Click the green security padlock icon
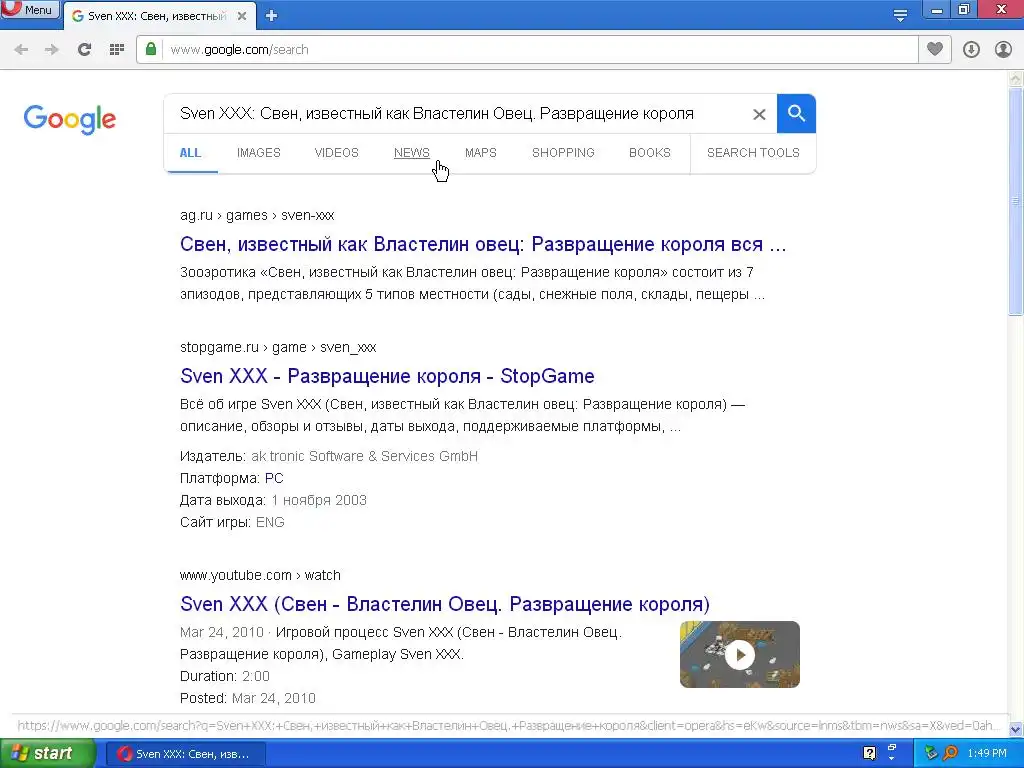The width and height of the screenshot is (1024, 768). 151,49
